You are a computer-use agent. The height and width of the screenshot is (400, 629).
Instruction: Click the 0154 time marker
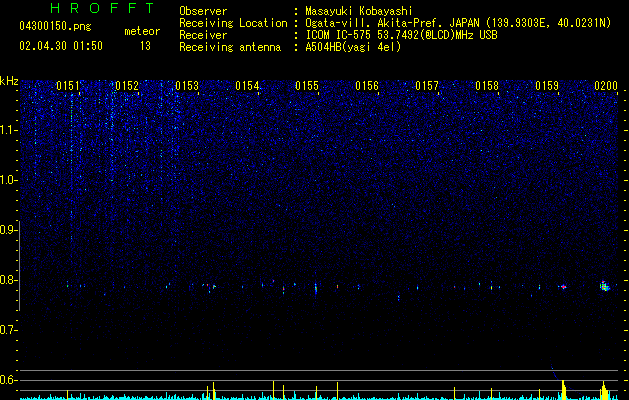coord(247,86)
